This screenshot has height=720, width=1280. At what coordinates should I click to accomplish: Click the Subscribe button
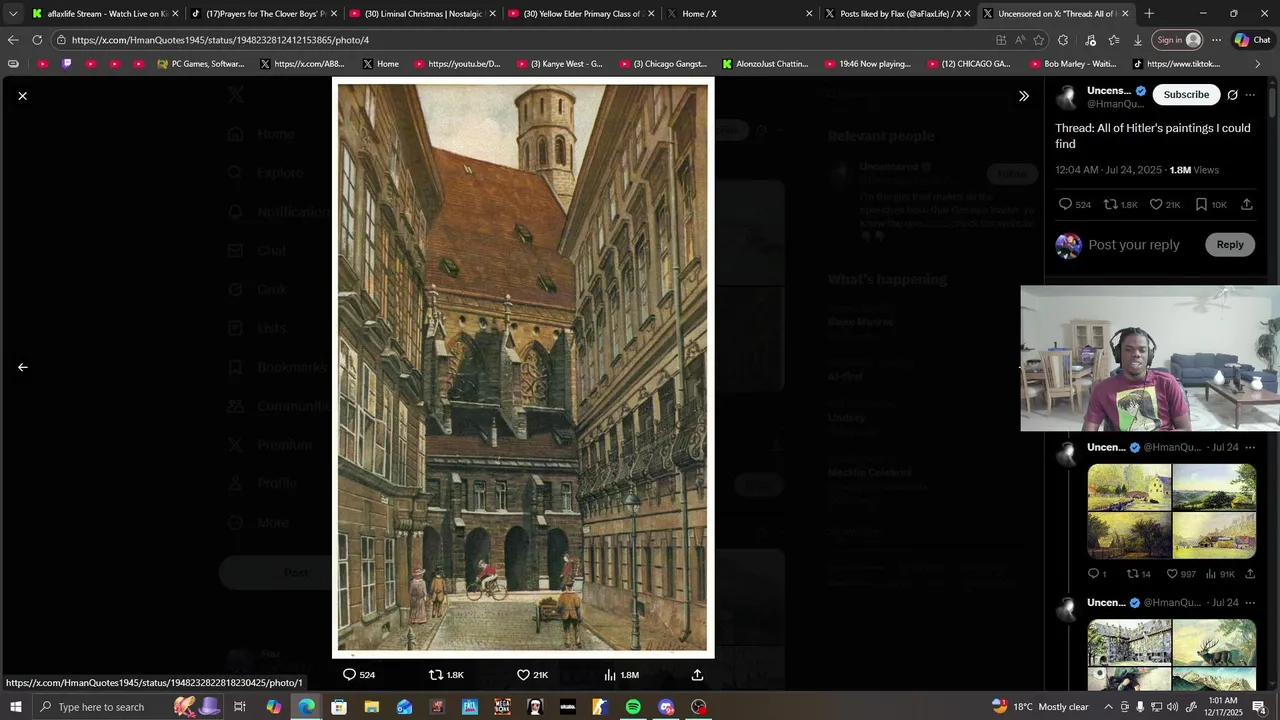point(1186,94)
